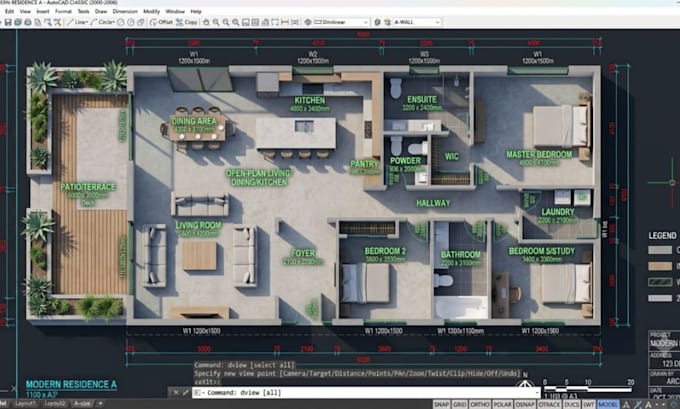Toggle OSNAP in status bar
The image size is (680, 409).
(x=525, y=404)
